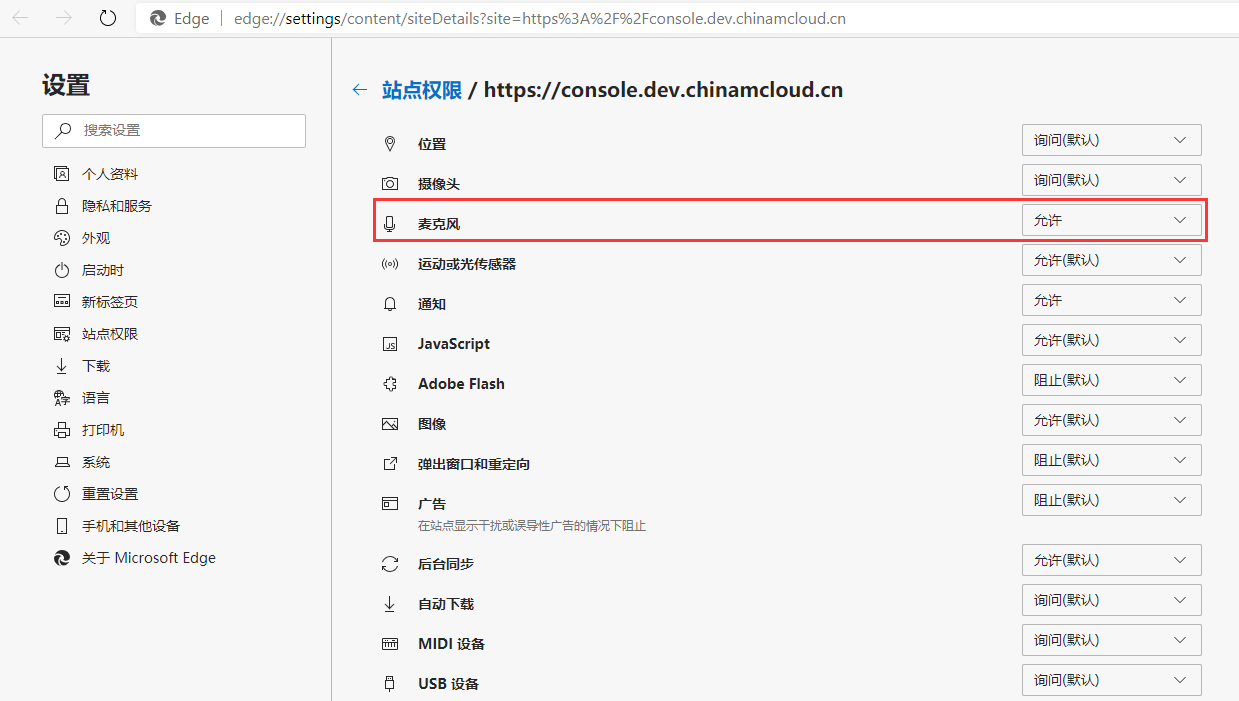Click the 后台同步 sync icon
This screenshot has height=701, width=1239.
(390, 564)
